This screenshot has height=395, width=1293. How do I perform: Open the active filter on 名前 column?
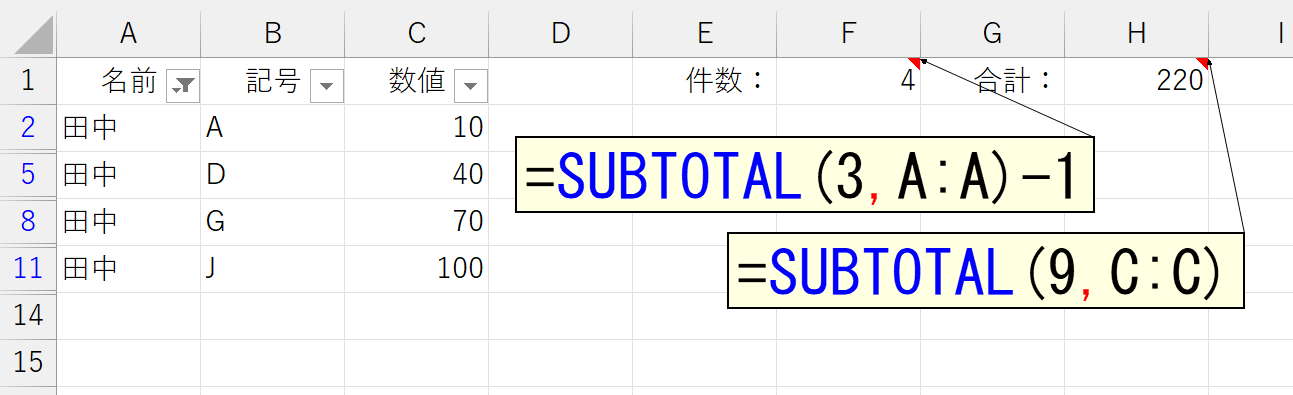tap(183, 86)
